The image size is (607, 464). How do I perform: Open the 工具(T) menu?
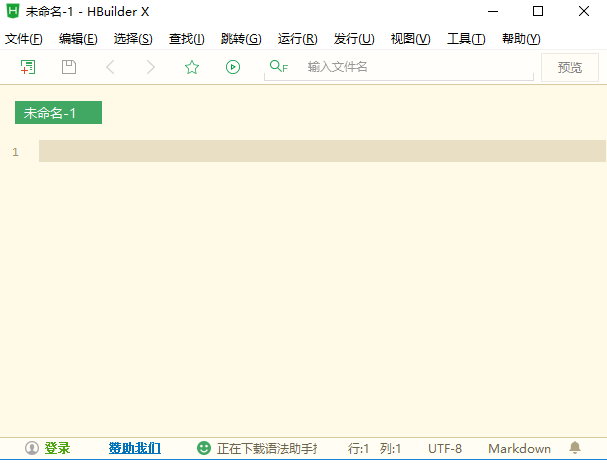(465, 39)
